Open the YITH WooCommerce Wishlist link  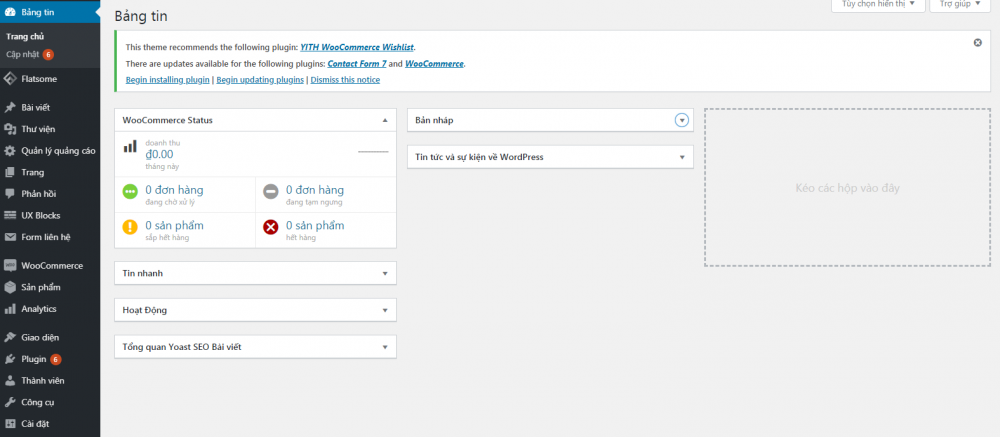(x=357, y=47)
